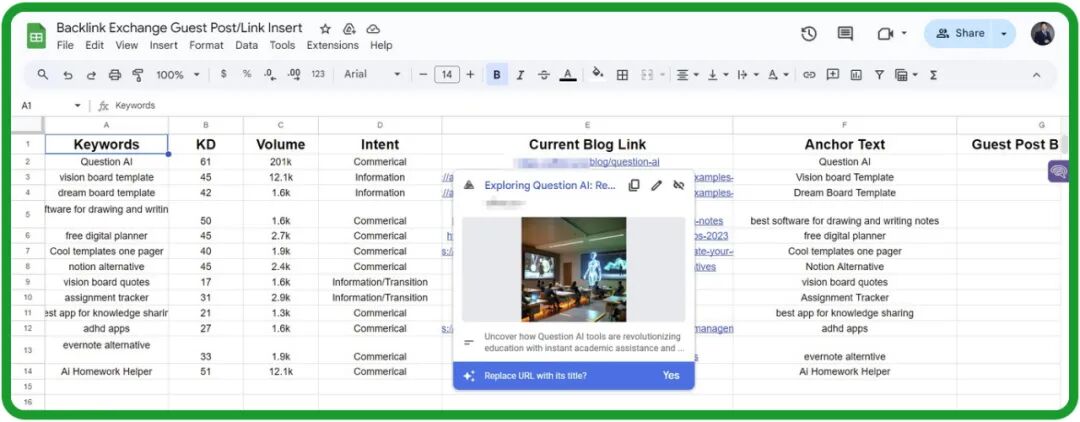This screenshot has height=422, width=1080.
Task: Toggle bold formatting
Action: point(497,75)
